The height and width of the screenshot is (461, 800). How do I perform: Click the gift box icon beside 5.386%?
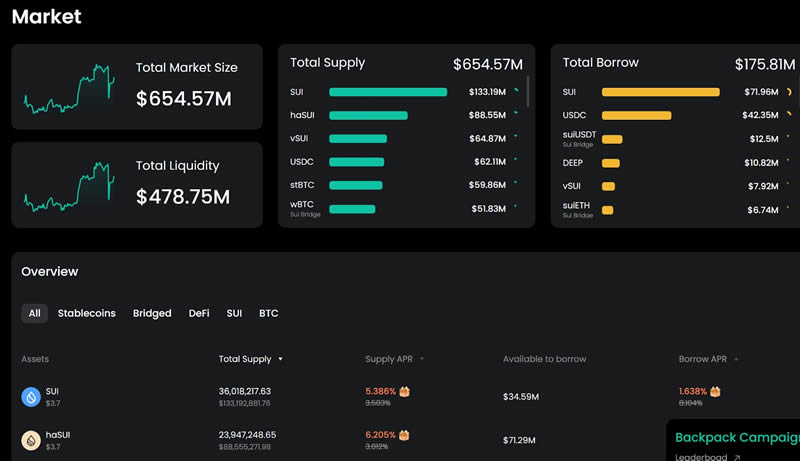(x=405, y=392)
